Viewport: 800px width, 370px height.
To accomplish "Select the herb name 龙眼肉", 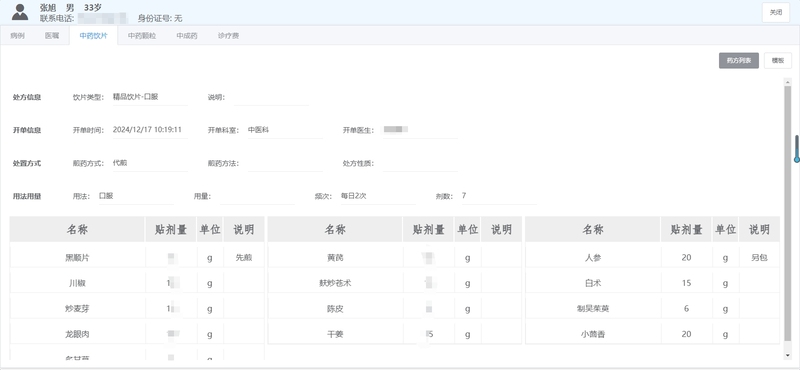I will (x=78, y=334).
